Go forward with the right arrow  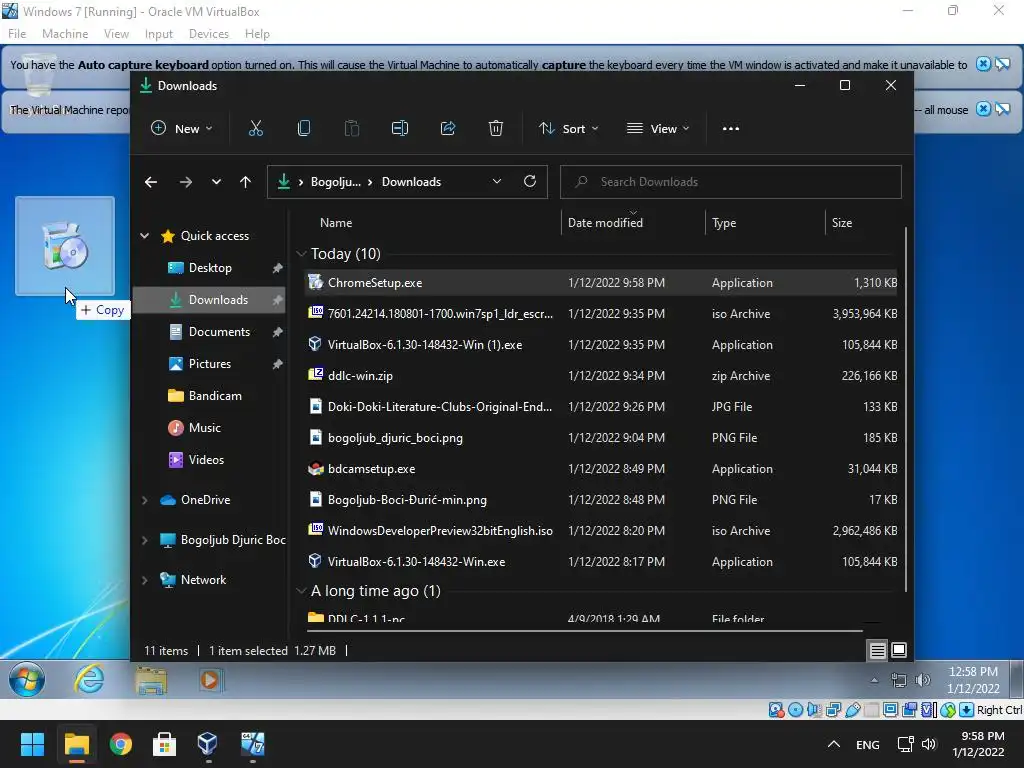[x=185, y=182]
